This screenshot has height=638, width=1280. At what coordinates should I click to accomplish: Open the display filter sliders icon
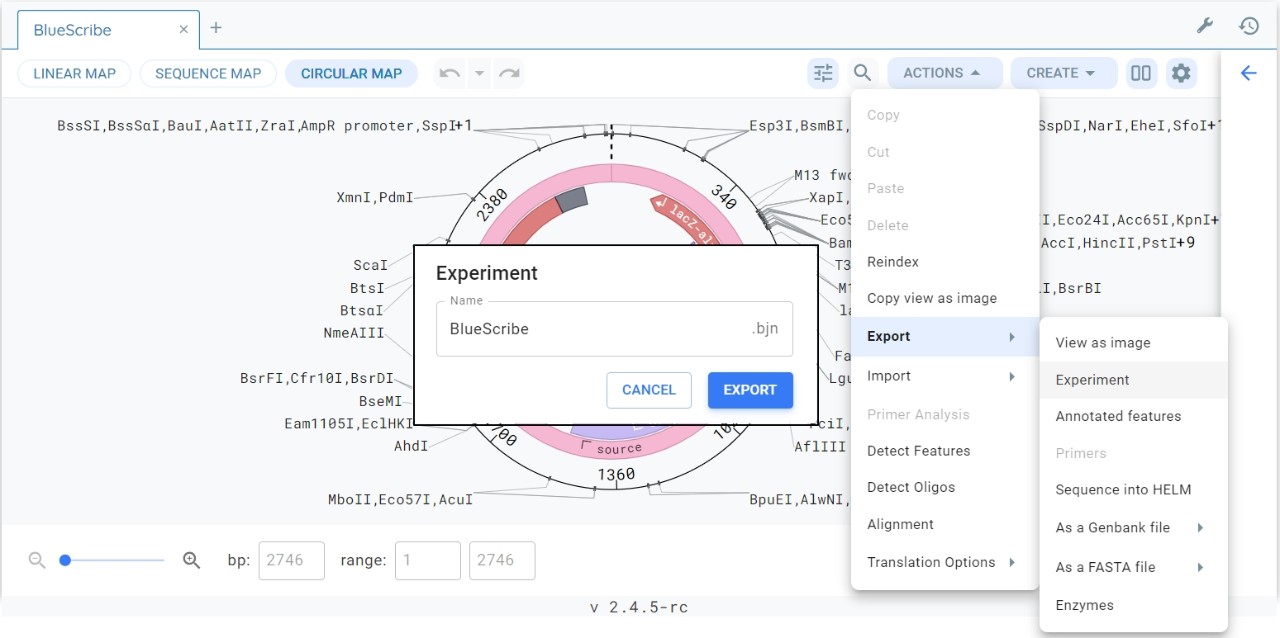[823, 73]
